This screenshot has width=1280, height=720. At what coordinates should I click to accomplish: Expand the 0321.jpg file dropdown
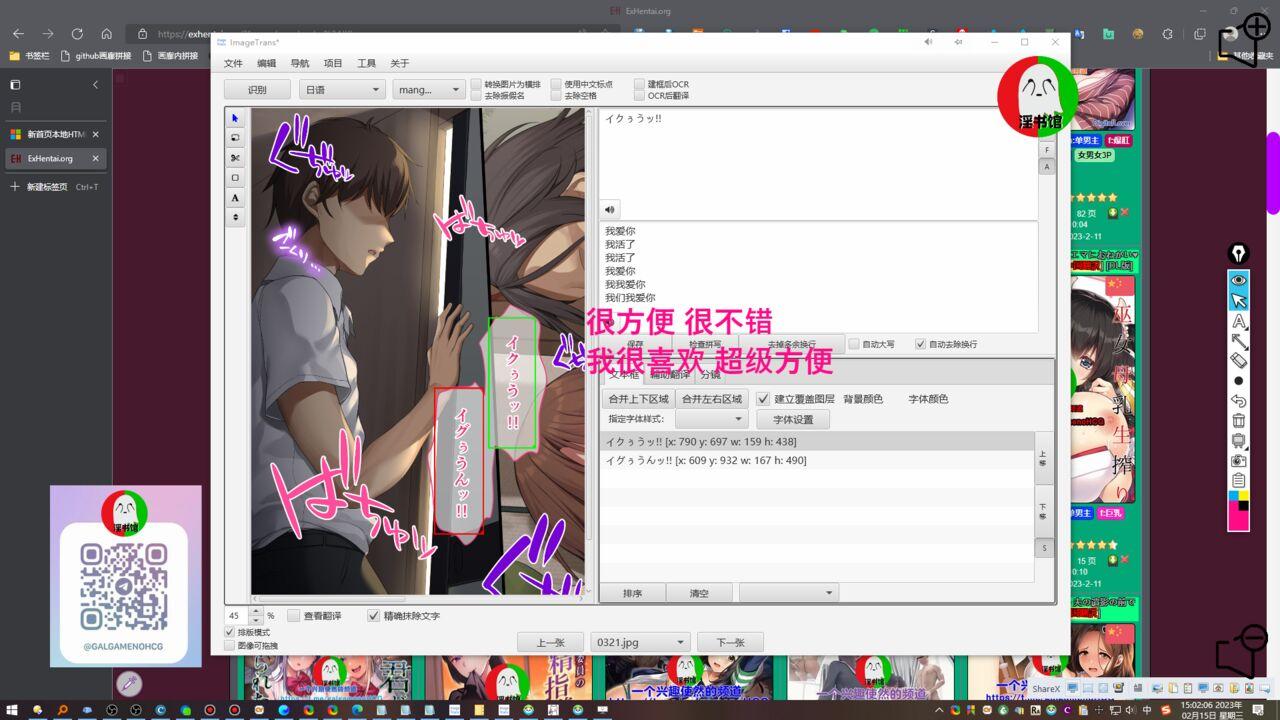point(640,642)
